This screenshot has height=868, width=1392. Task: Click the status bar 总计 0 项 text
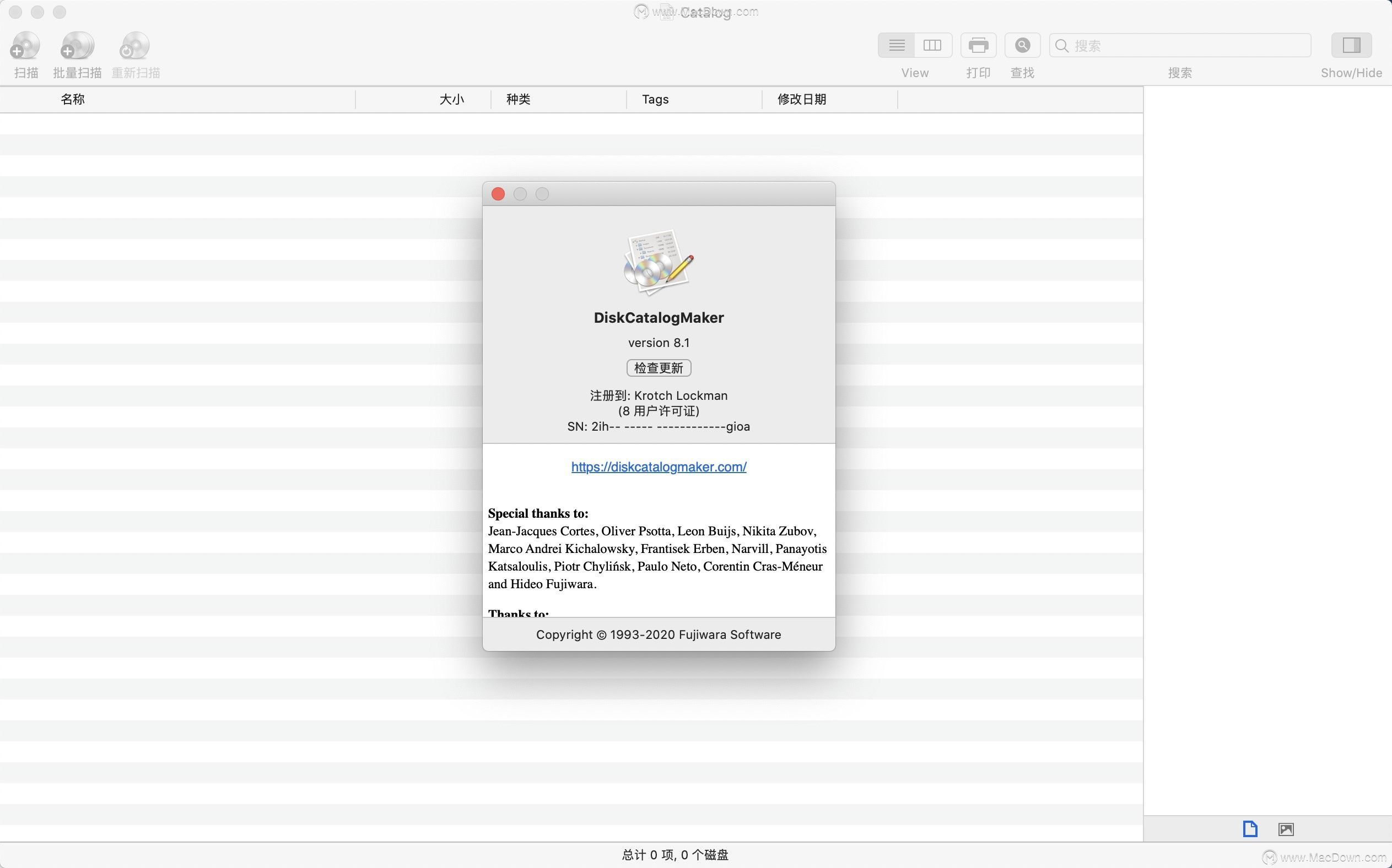pos(675,855)
